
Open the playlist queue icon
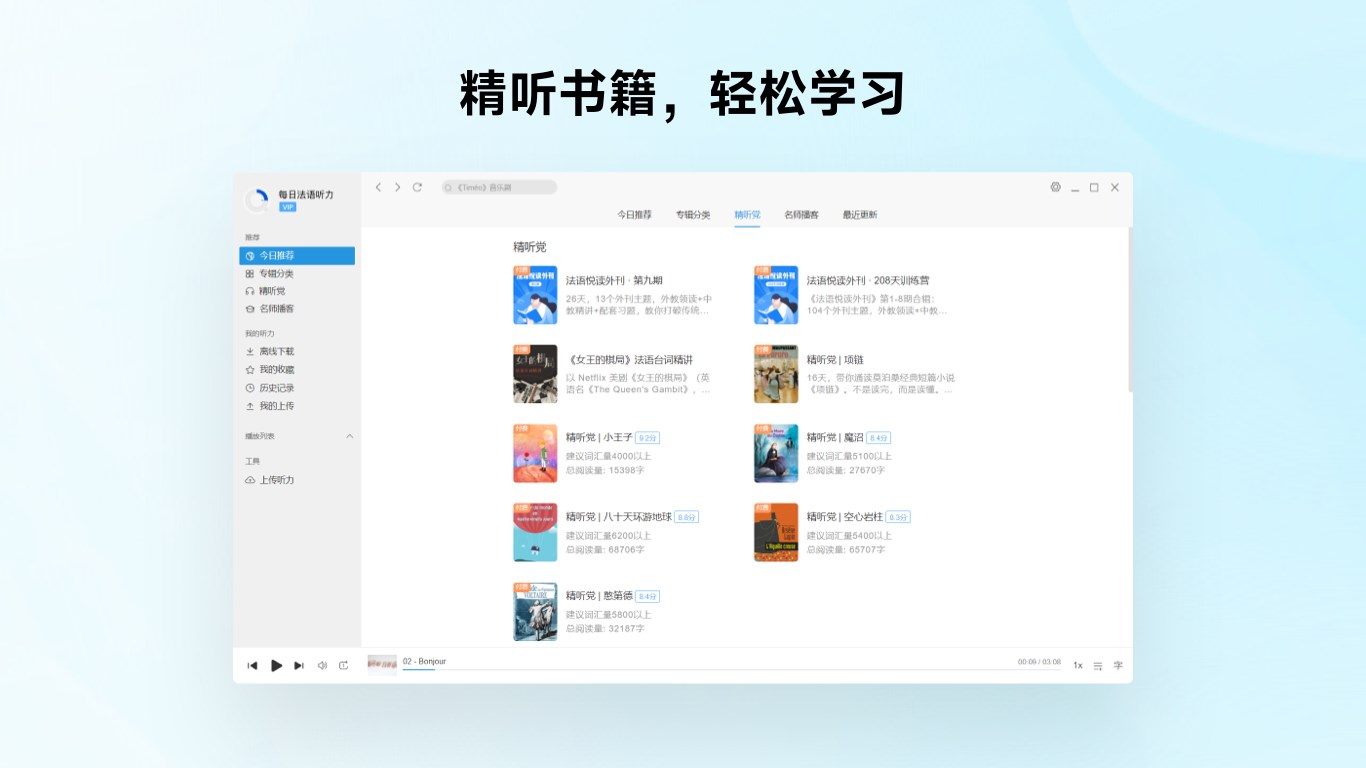(x=1098, y=665)
